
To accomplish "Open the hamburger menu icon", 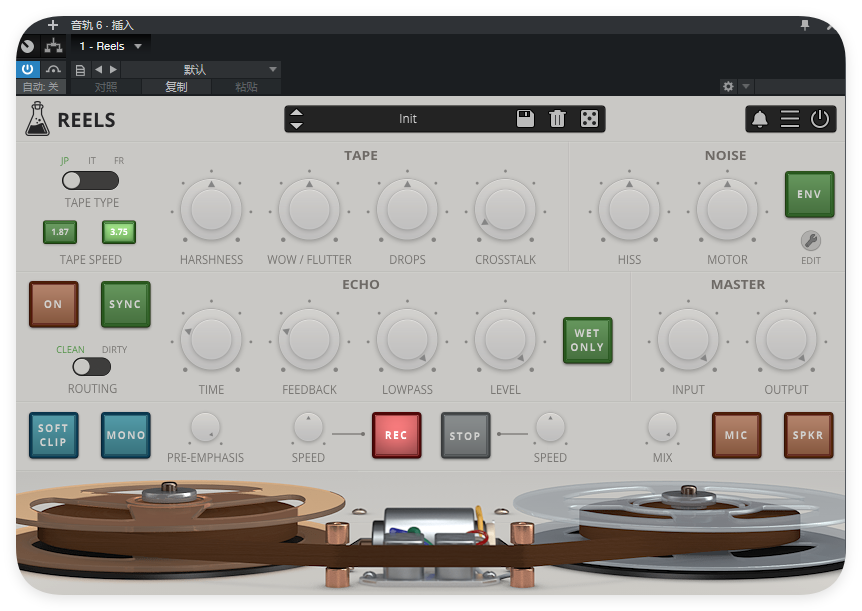I will 790,119.
